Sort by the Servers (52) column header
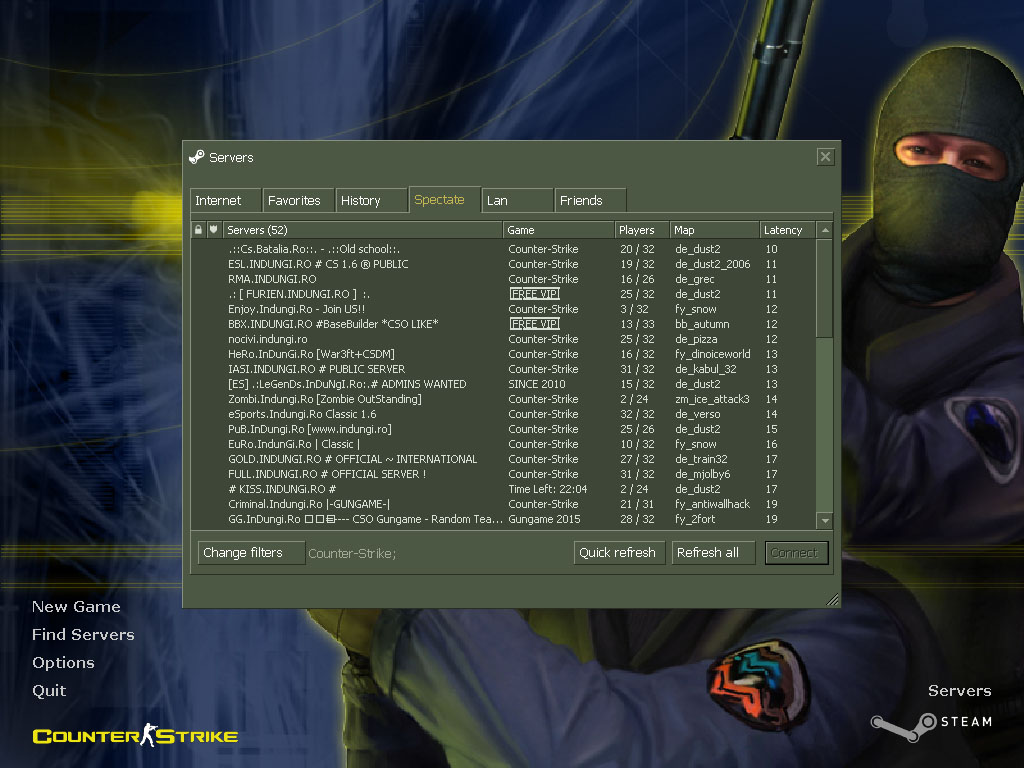This screenshot has width=1024, height=768. coord(362,230)
